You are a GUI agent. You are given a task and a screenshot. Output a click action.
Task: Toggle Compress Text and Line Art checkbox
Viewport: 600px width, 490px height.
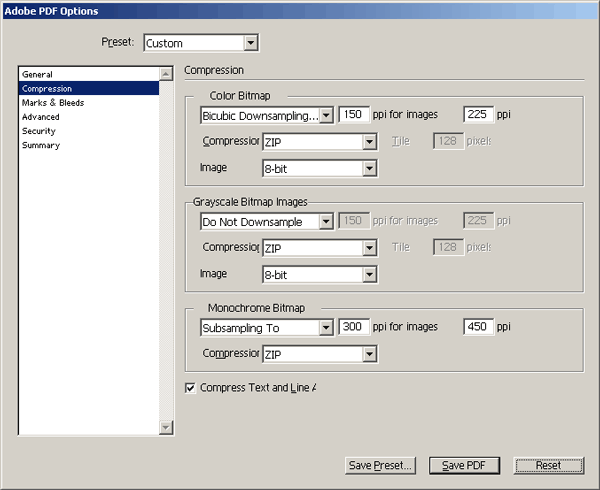tap(190, 388)
